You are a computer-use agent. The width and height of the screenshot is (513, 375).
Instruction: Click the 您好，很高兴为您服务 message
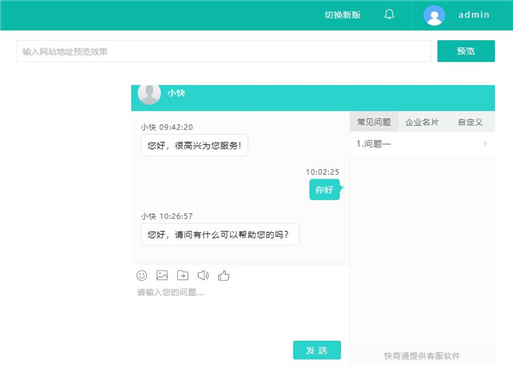[194, 145]
